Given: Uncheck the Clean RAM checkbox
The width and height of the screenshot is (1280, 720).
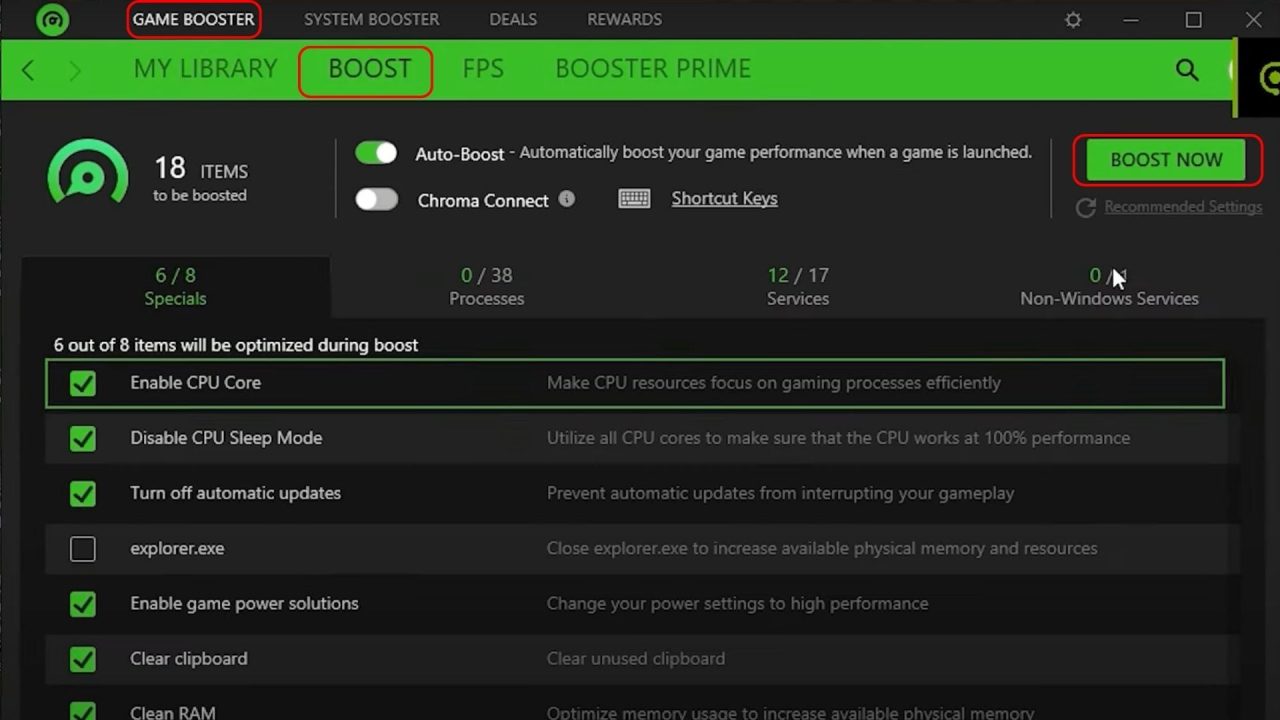Looking at the screenshot, I should pyautogui.click(x=83, y=712).
